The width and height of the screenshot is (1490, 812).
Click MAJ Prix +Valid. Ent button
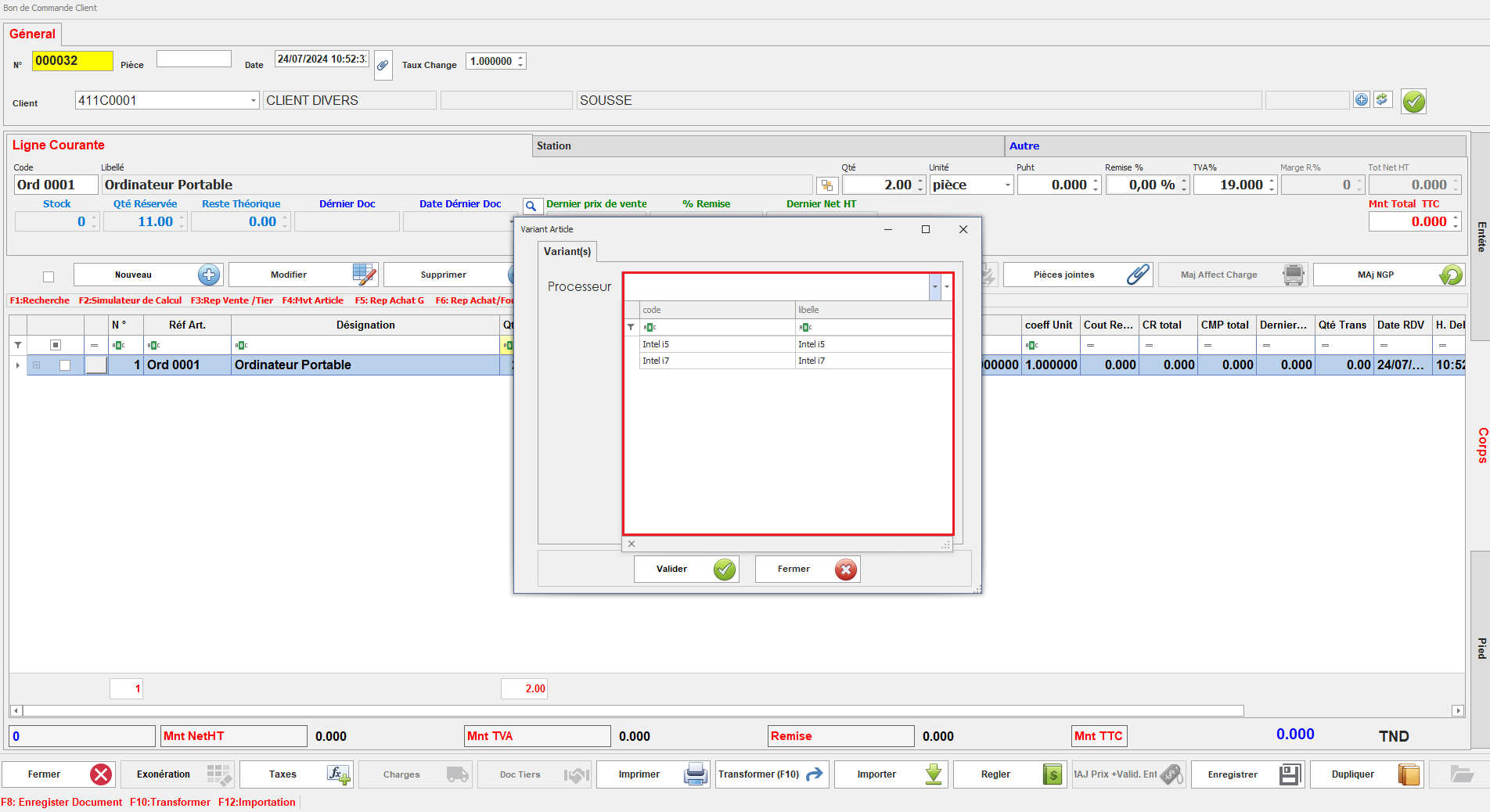[x=1129, y=774]
